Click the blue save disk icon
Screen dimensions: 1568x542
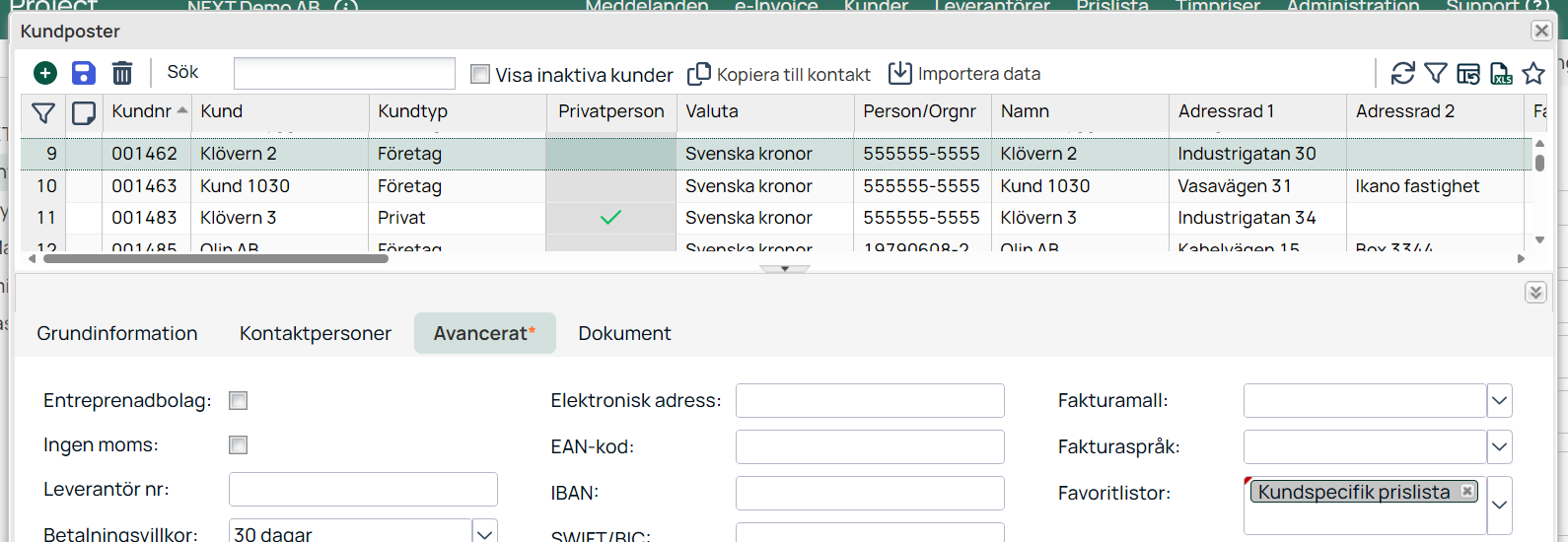(84, 73)
